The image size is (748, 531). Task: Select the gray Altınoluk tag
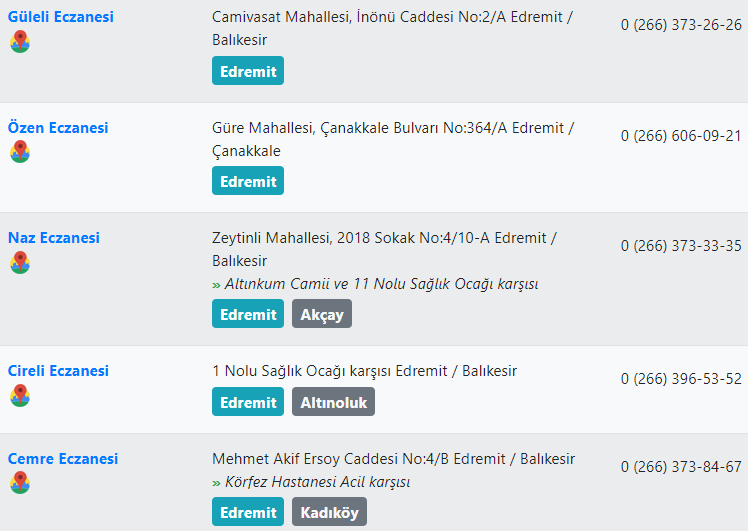[333, 402]
